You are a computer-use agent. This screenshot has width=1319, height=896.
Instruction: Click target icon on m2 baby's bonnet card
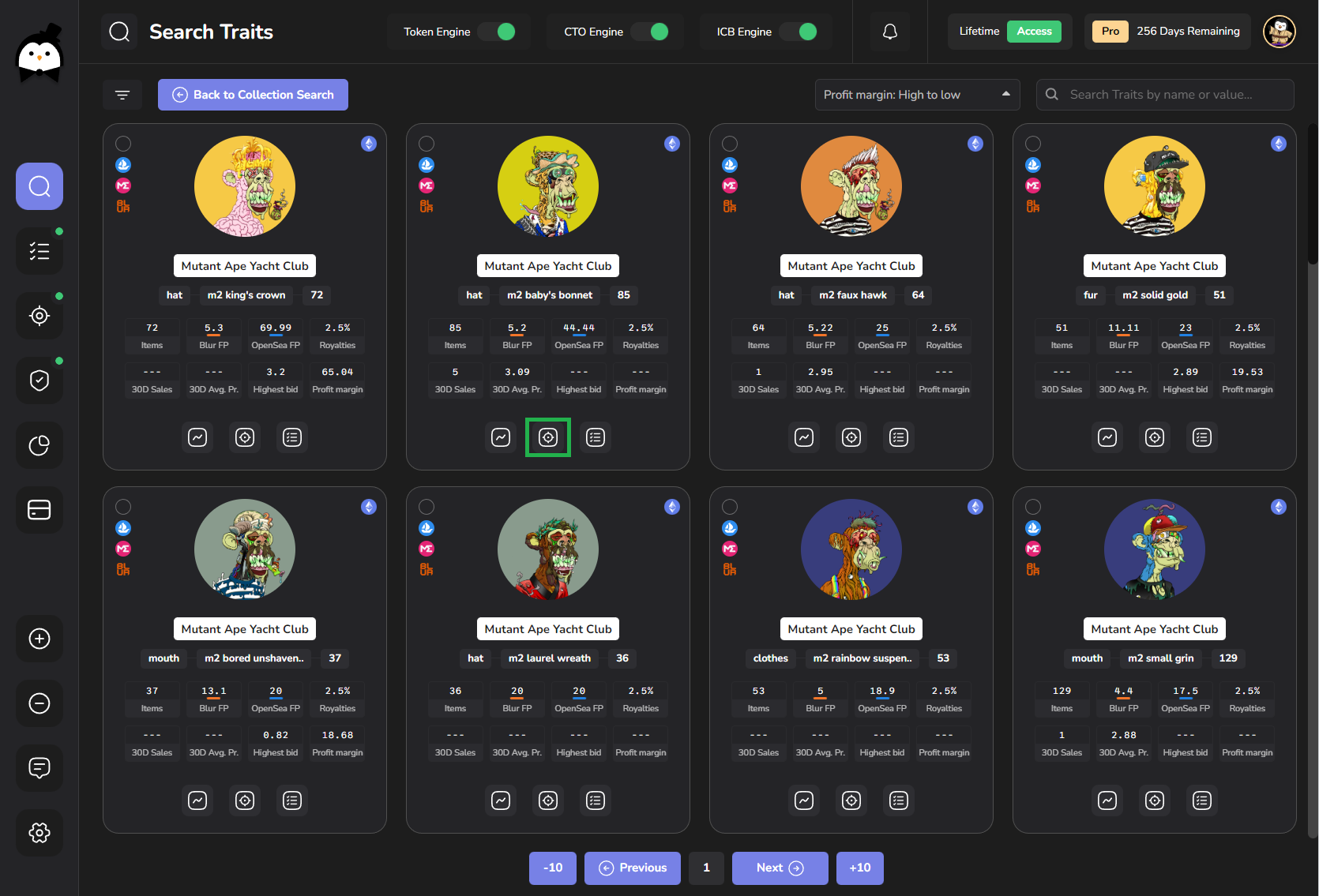pos(548,437)
